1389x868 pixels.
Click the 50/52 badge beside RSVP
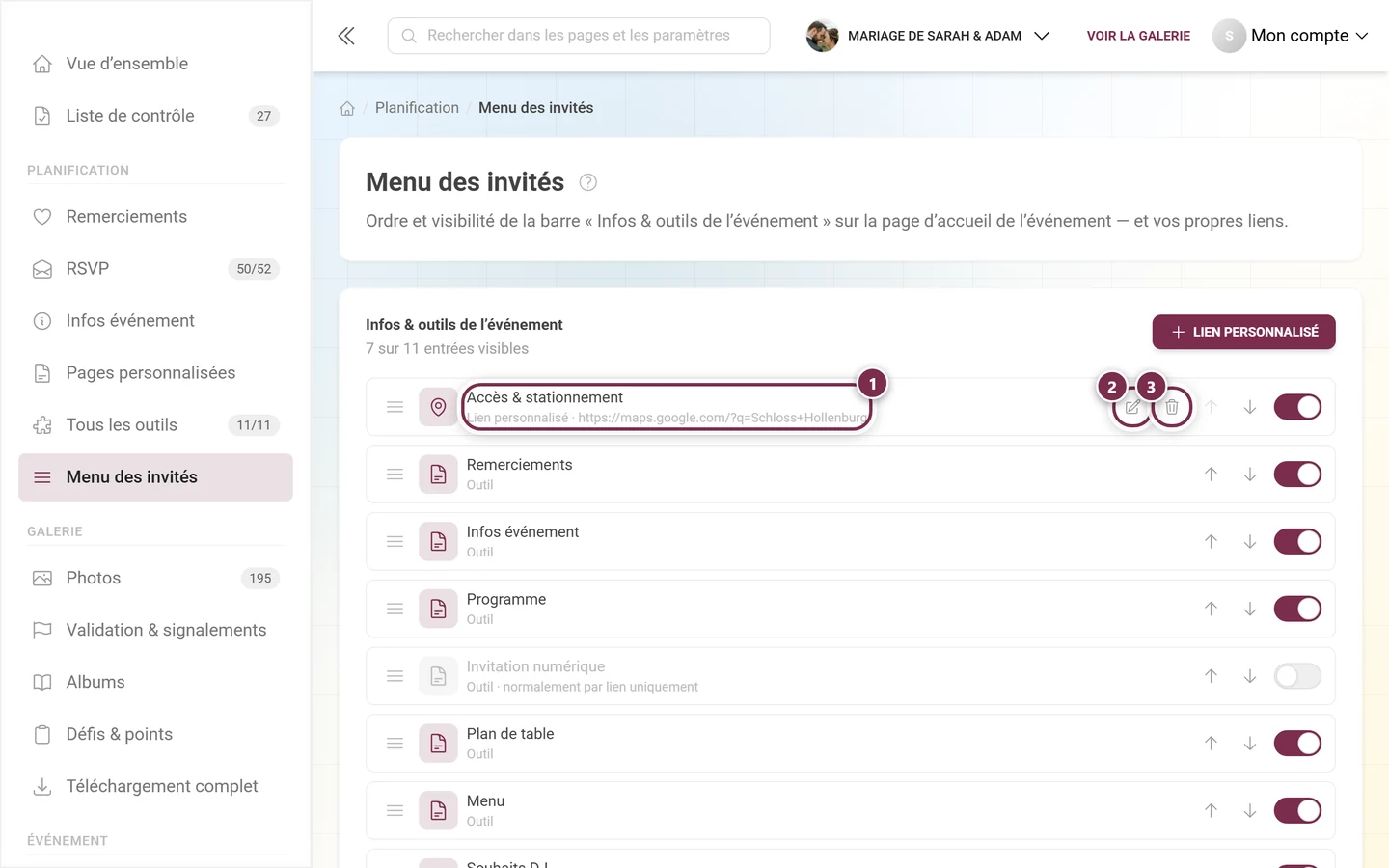[254, 269]
